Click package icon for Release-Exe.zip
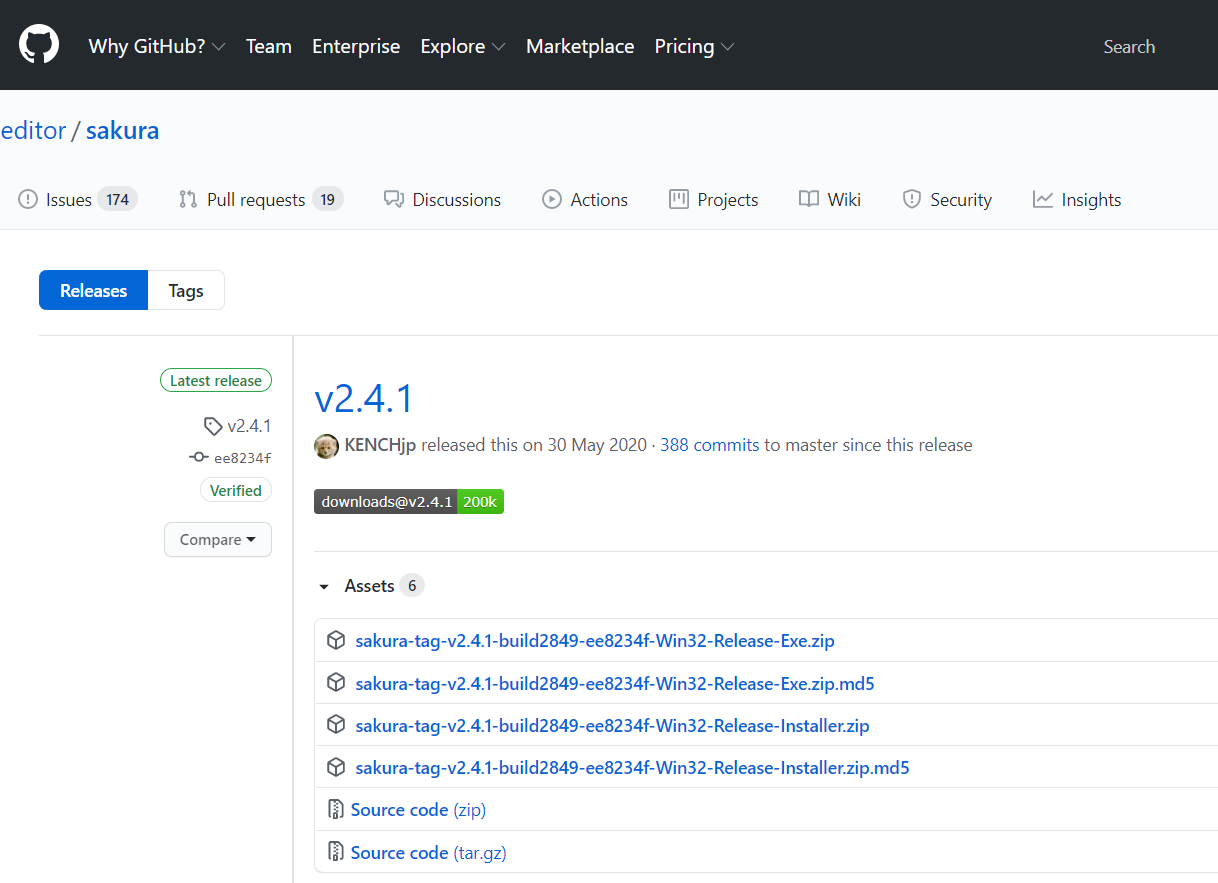The width and height of the screenshot is (1218, 883). pos(337,640)
